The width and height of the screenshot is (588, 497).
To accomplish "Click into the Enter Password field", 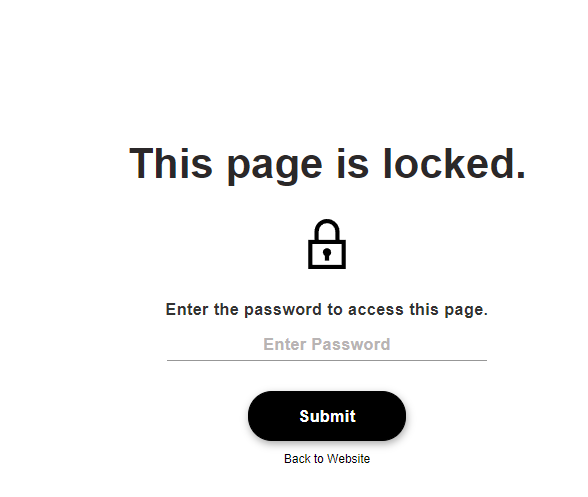I will tap(327, 344).
